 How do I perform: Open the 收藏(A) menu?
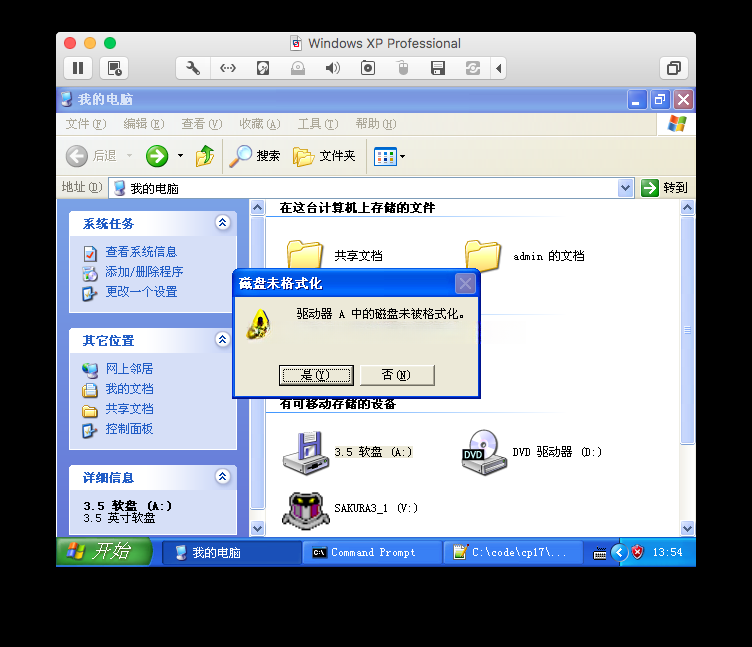click(x=260, y=124)
